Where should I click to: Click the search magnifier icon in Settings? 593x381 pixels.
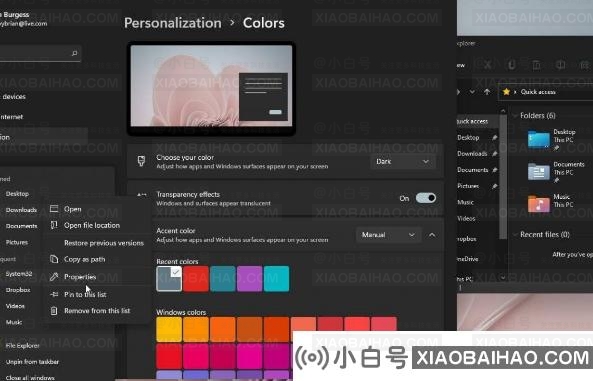[75, 53]
